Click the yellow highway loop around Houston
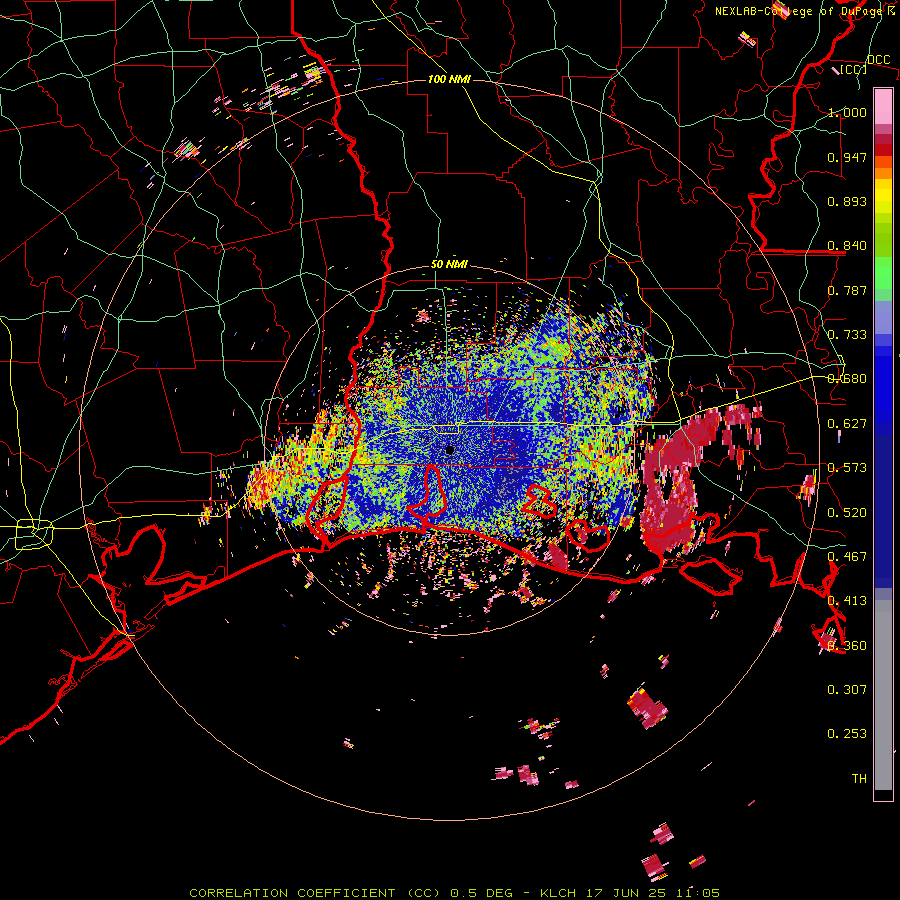Screen dimensions: 900x900 point(34,533)
